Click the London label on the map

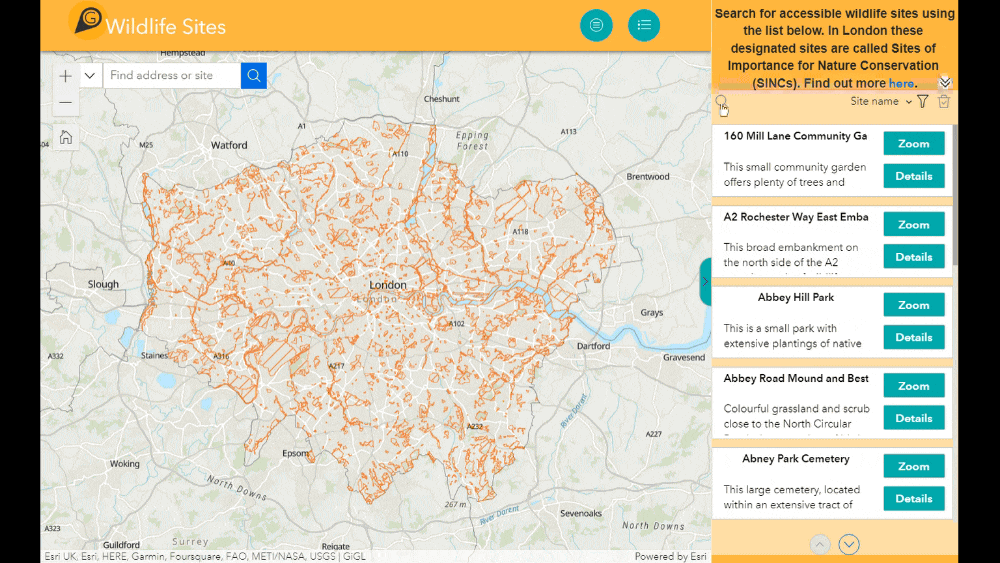click(388, 285)
